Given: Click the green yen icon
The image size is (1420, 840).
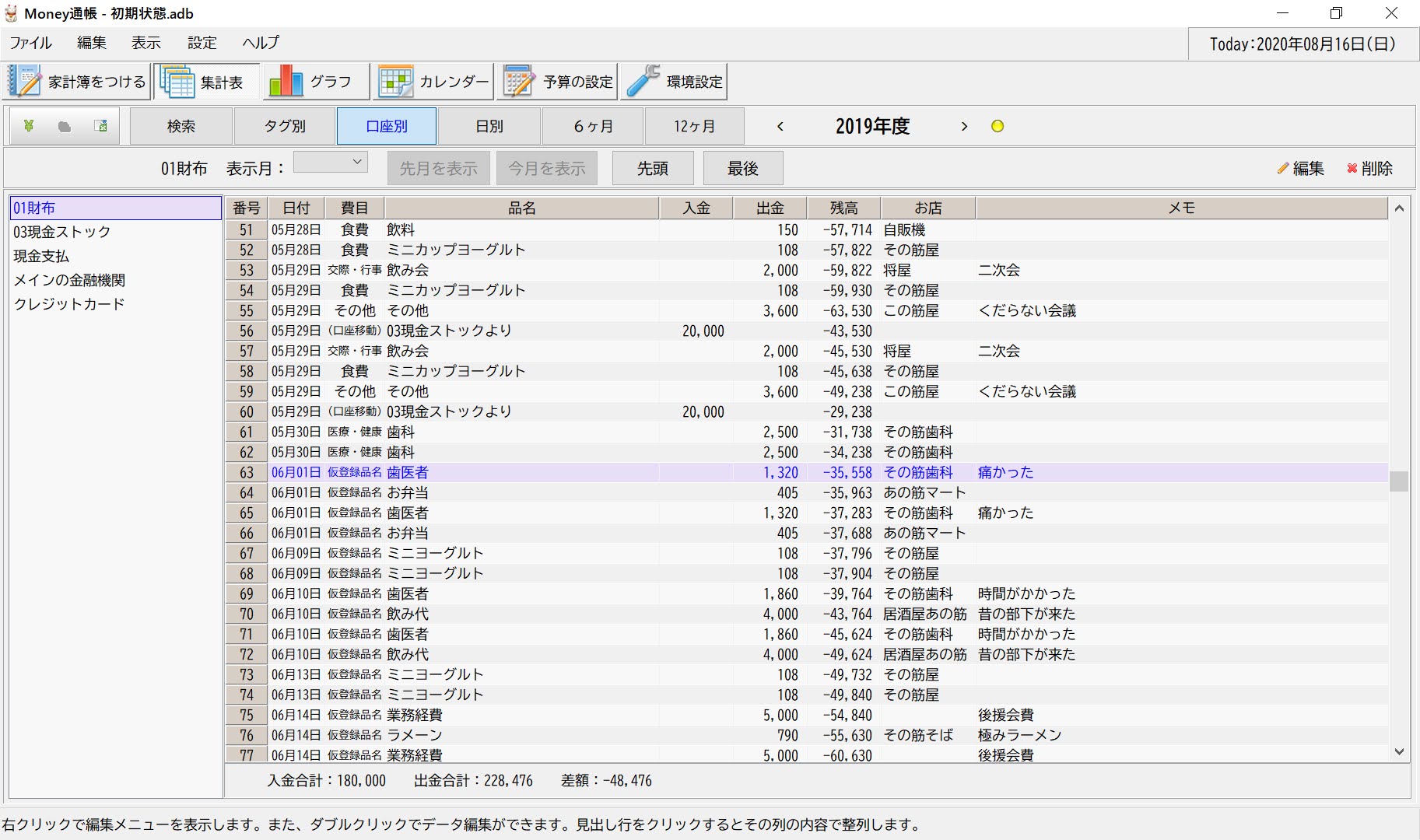Looking at the screenshot, I should (29, 126).
